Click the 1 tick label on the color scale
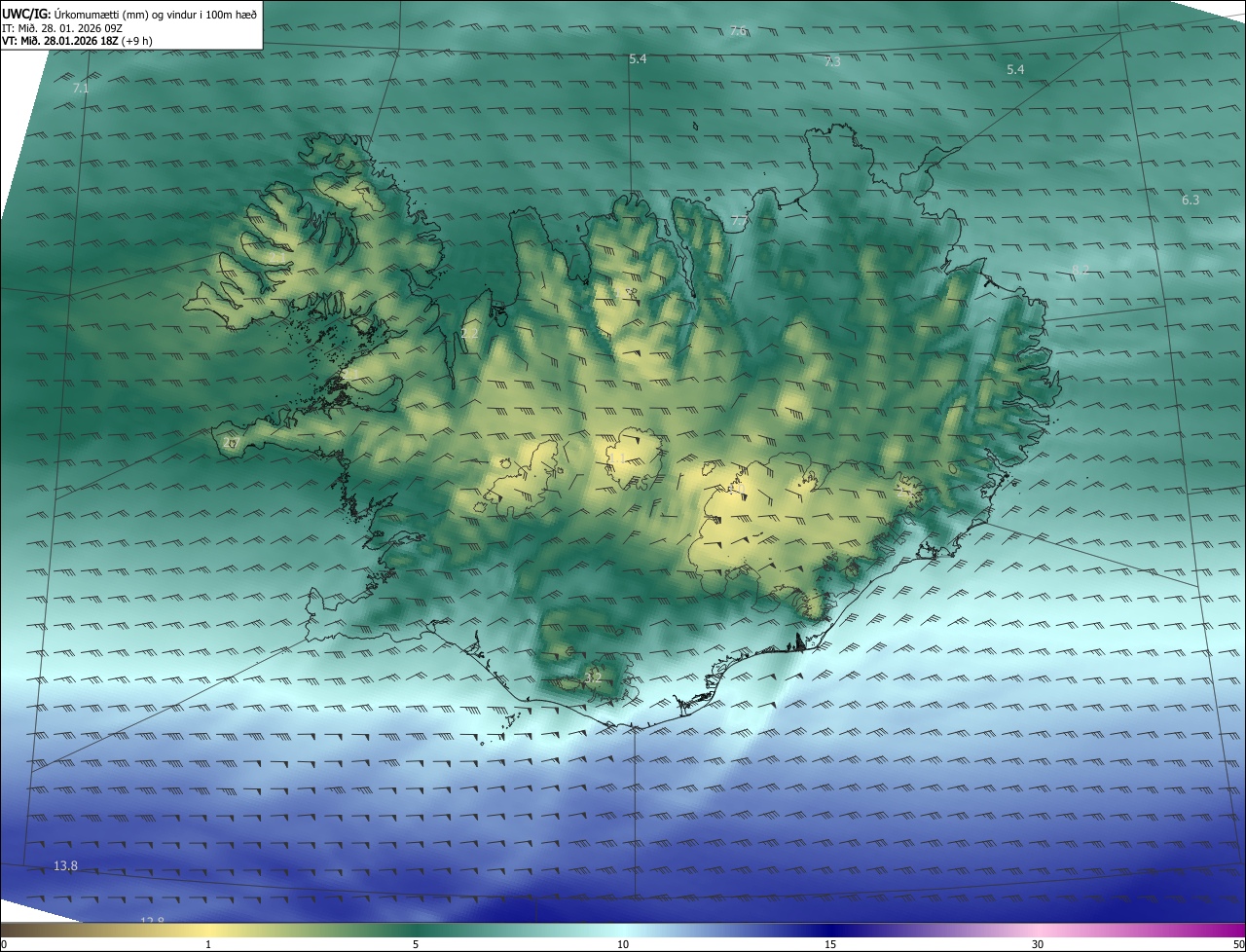This screenshot has height=952, width=1246. click(208, 944)
